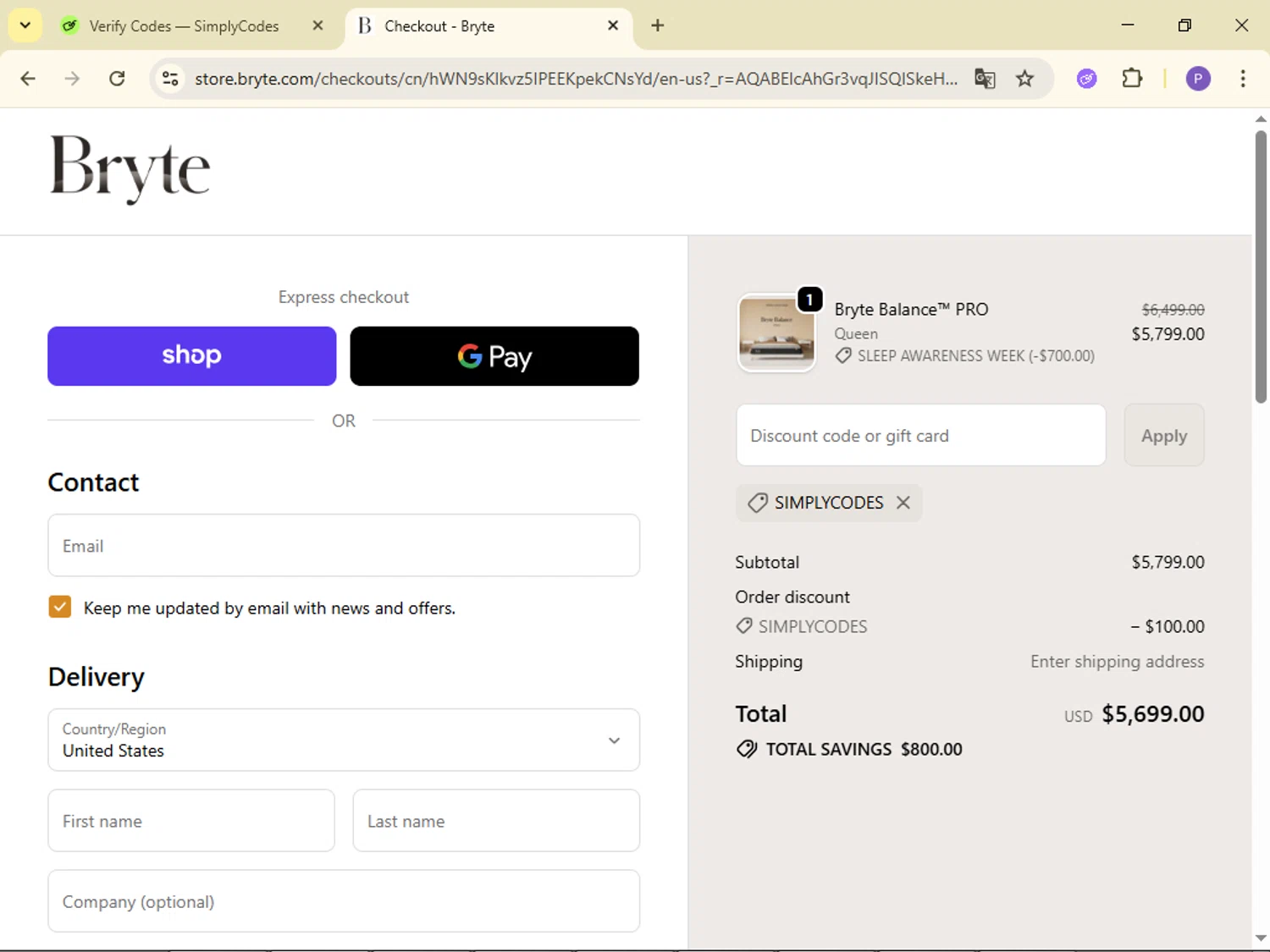Switch to Verify Codes — SimplyCodes tab
Screen dimensions: 1270x952
(x=184, y=26)
